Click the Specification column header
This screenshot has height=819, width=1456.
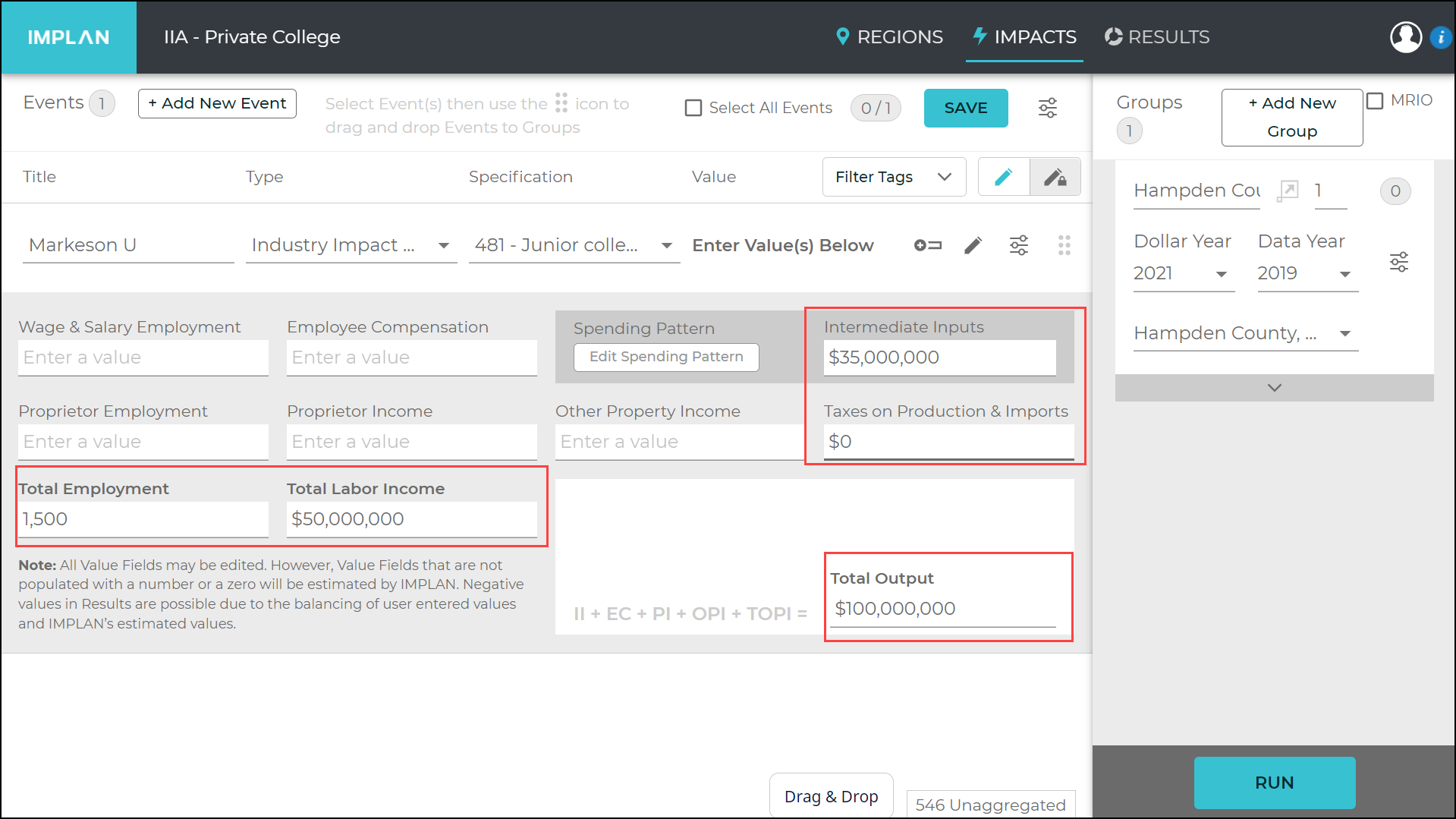(520, 177)
